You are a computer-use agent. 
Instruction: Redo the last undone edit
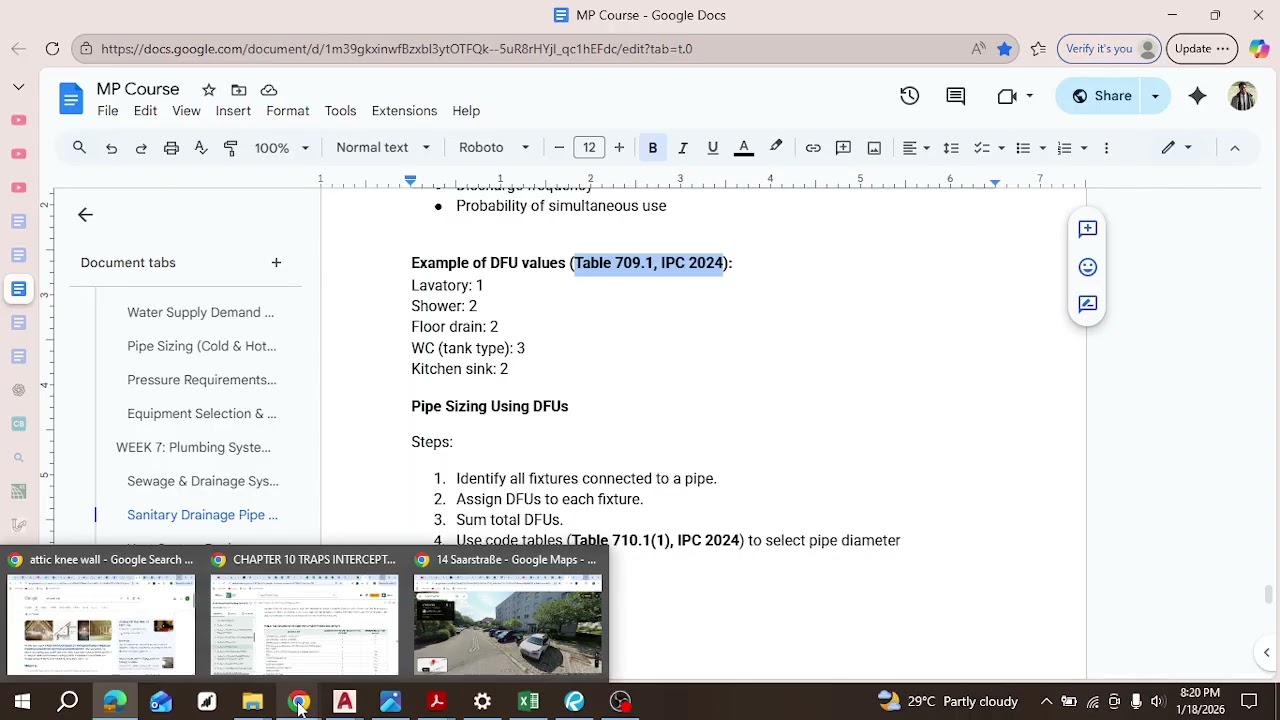pyautogui.click(x=141, y=148)
